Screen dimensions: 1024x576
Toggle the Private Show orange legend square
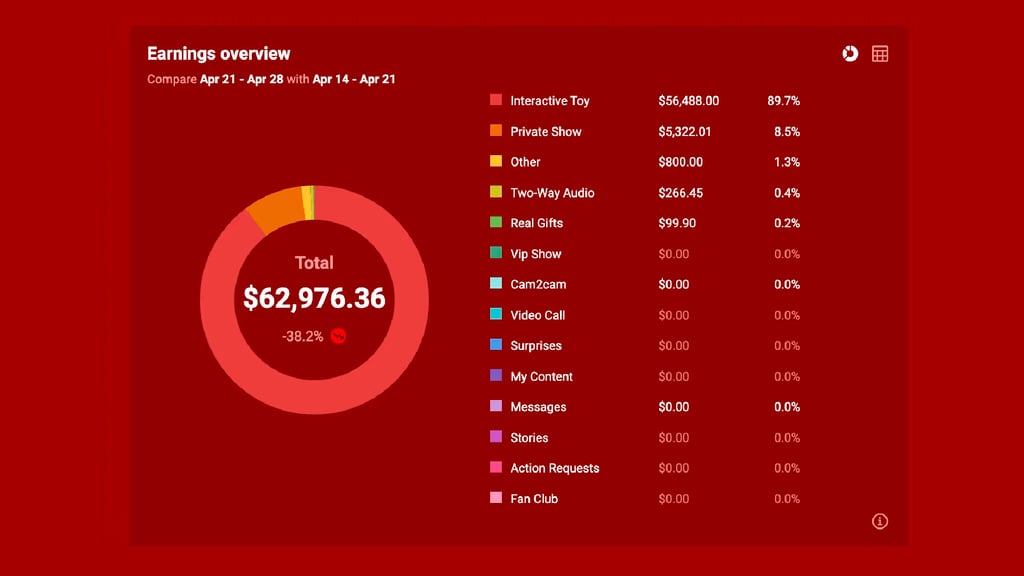click(x=496, y=131)
